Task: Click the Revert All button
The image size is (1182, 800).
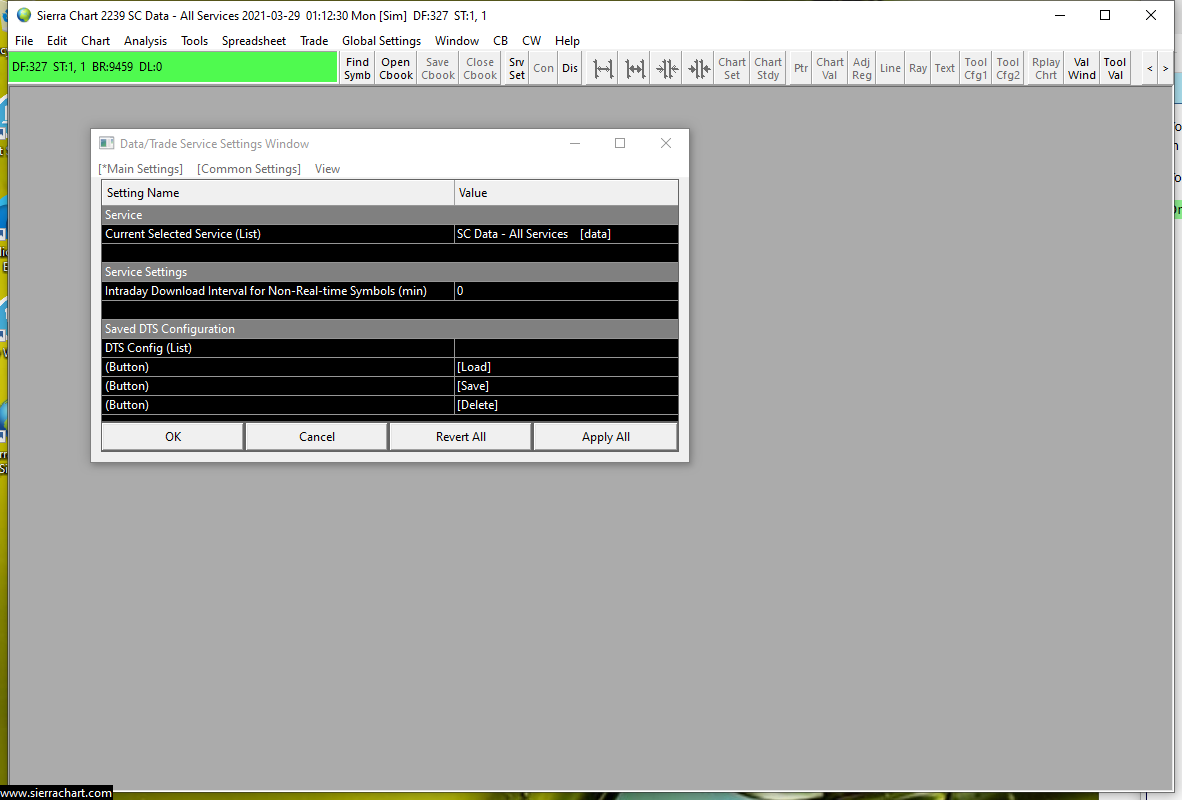Action: tap(461, 437)
